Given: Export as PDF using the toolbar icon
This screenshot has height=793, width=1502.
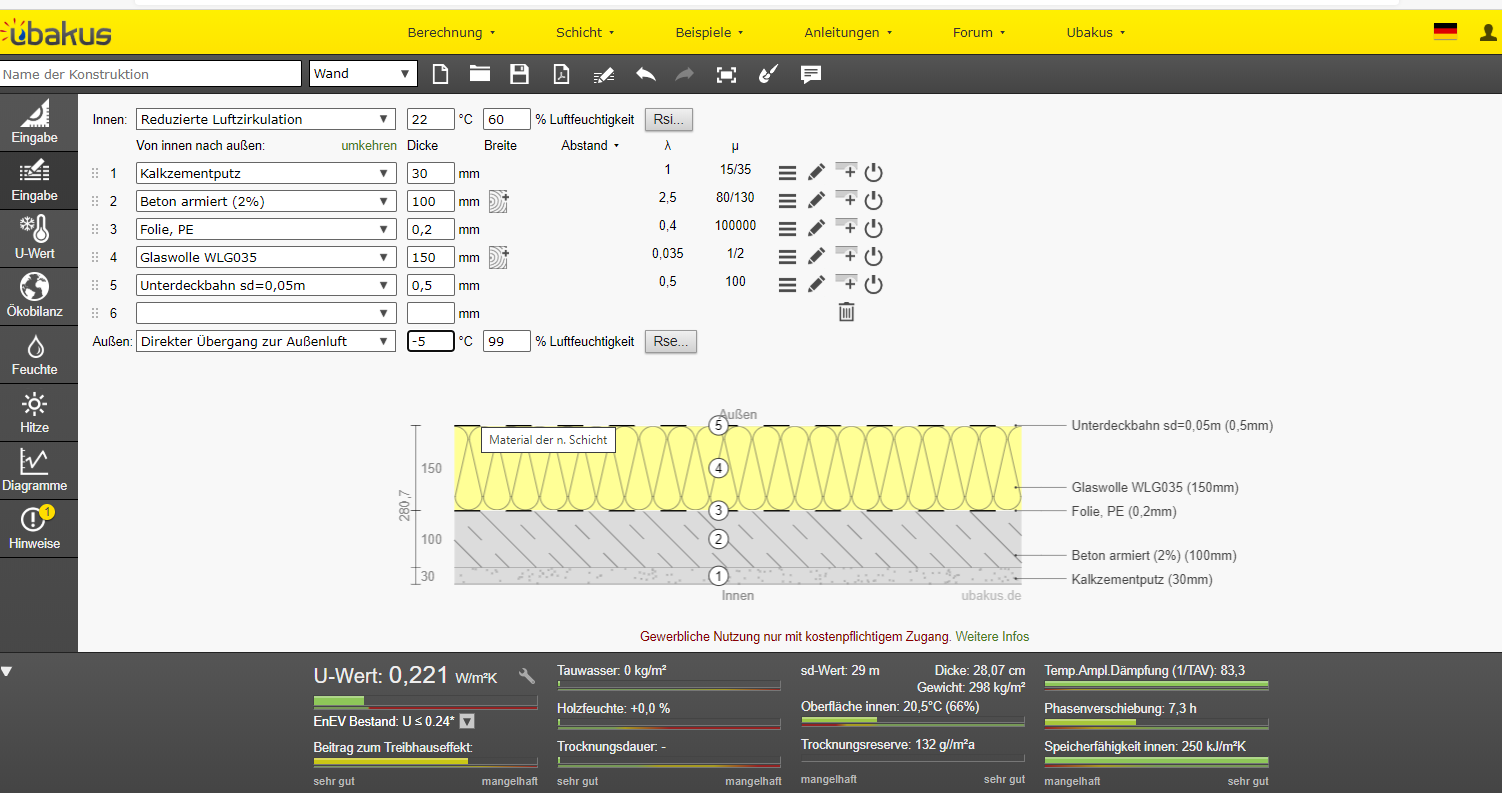Looking at the screenshot, I should click(x=562, y=74).
